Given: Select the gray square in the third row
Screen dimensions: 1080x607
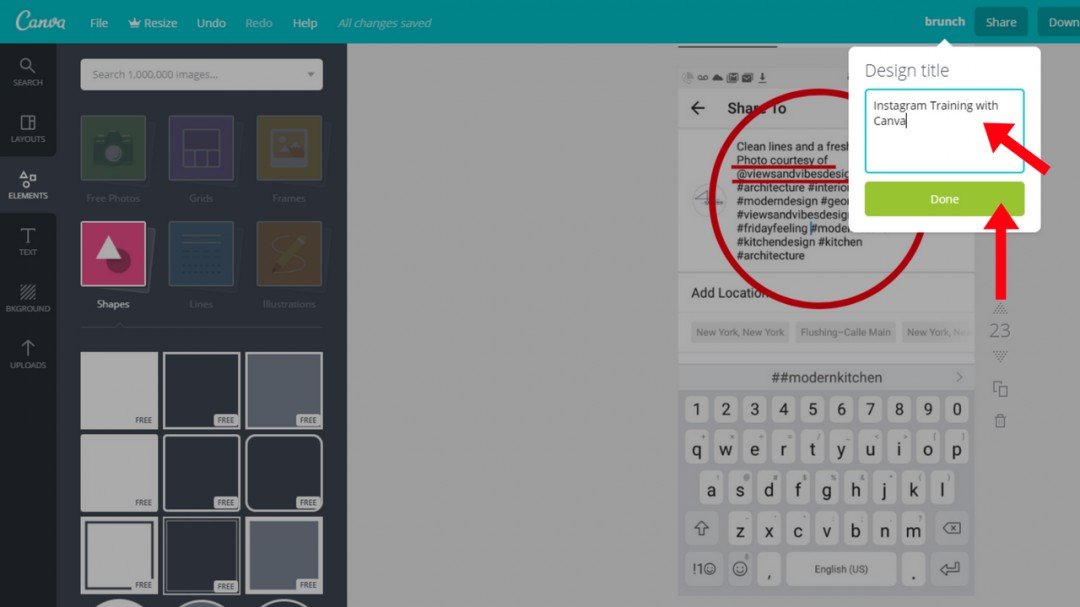Looking at the screenshot, I should pos(284,555).
